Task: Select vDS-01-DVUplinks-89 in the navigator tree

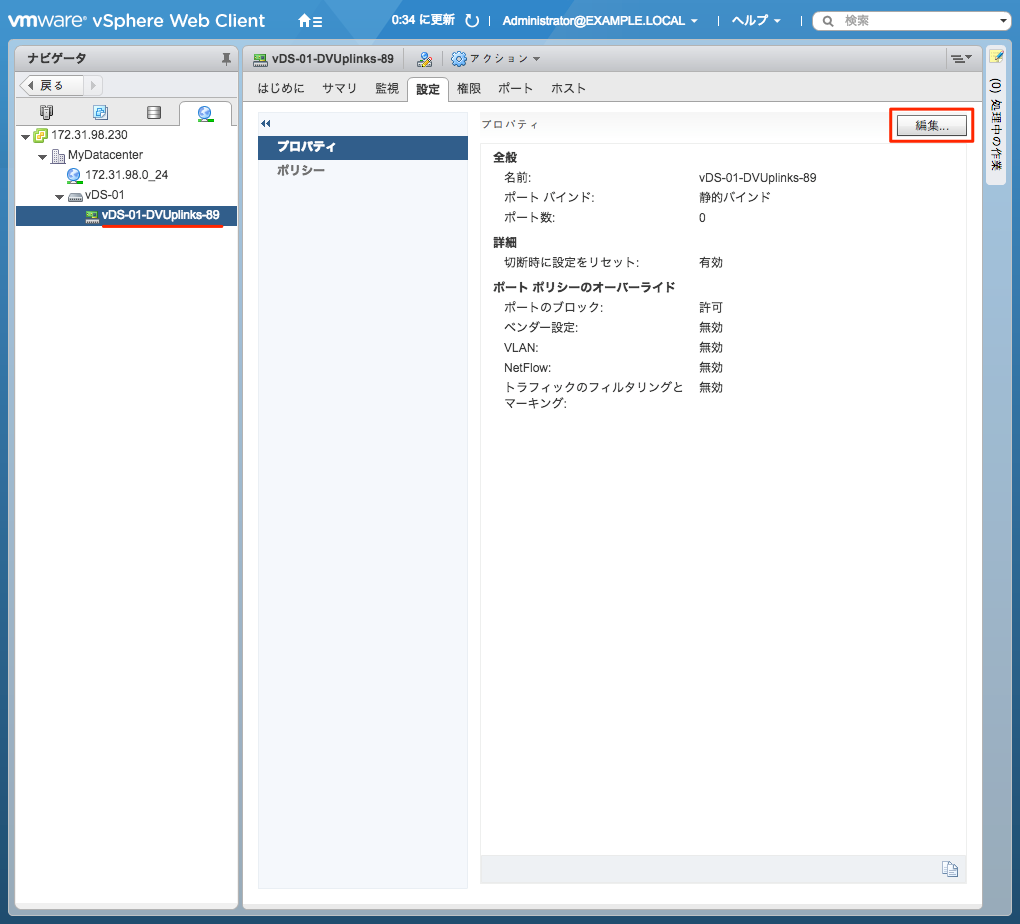Action: click(160, 215)
